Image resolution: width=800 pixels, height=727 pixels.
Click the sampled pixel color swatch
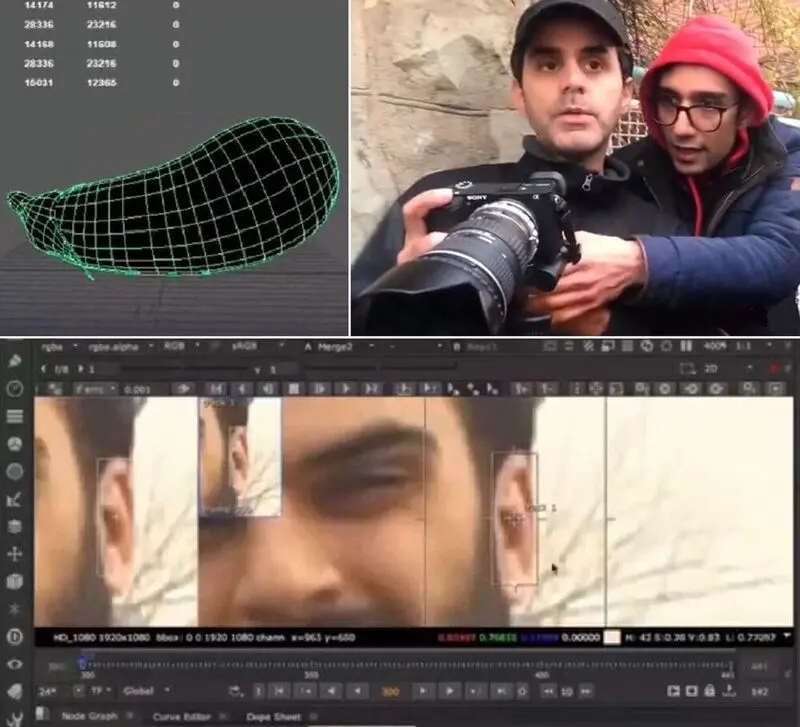click(612, 637)
